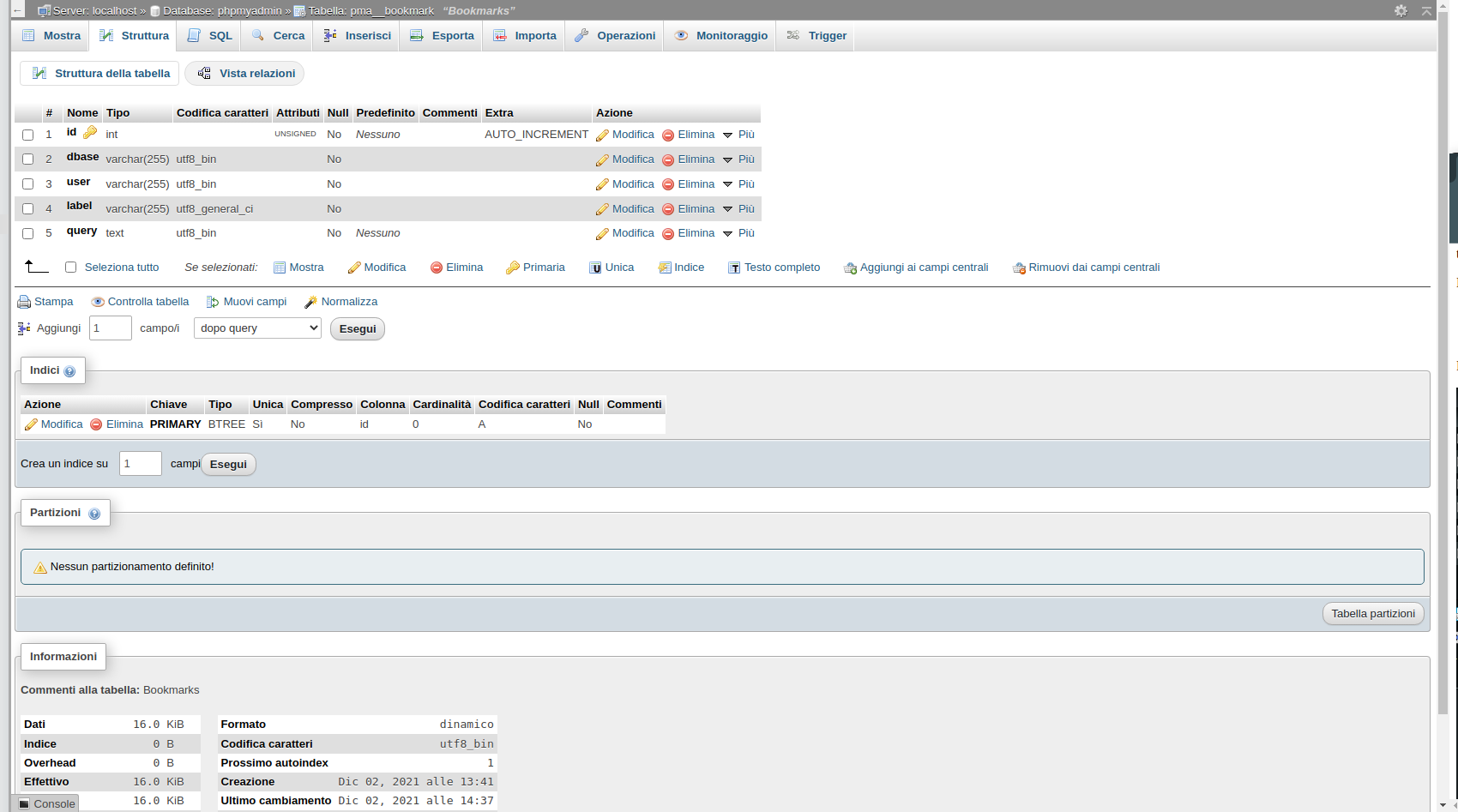Click the Normalizza wand icon
This screenshot has width=1458, height=812.
(310, 303)
